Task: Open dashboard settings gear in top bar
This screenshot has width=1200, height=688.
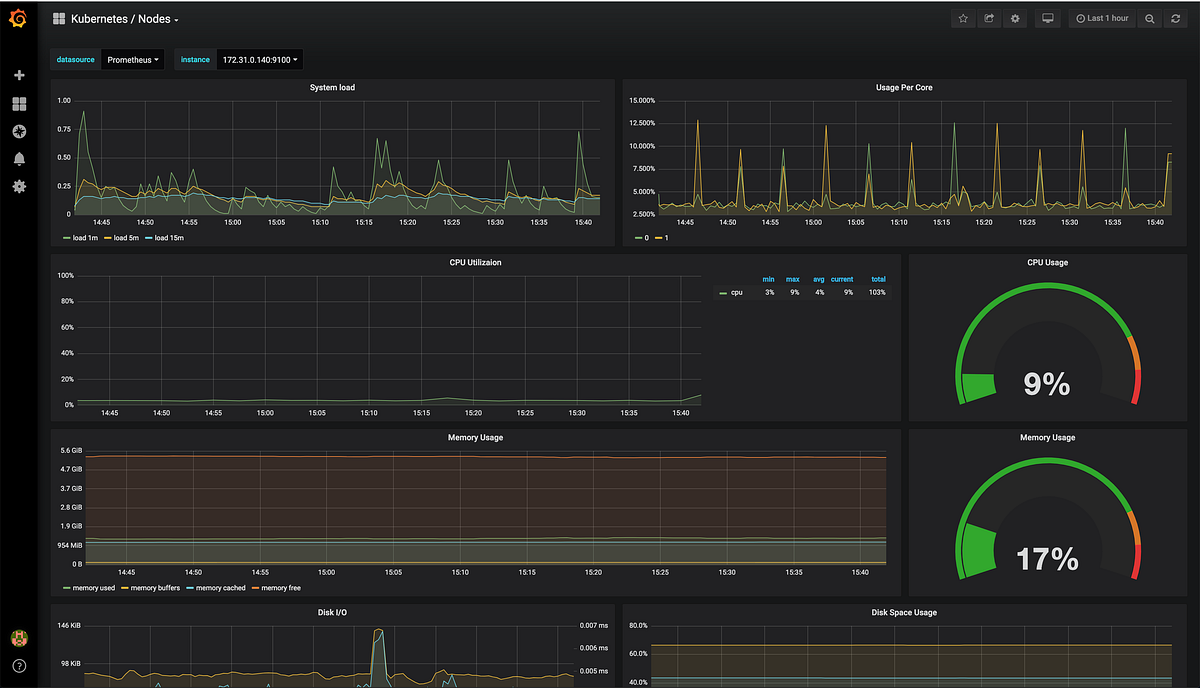Action: 1015,19
